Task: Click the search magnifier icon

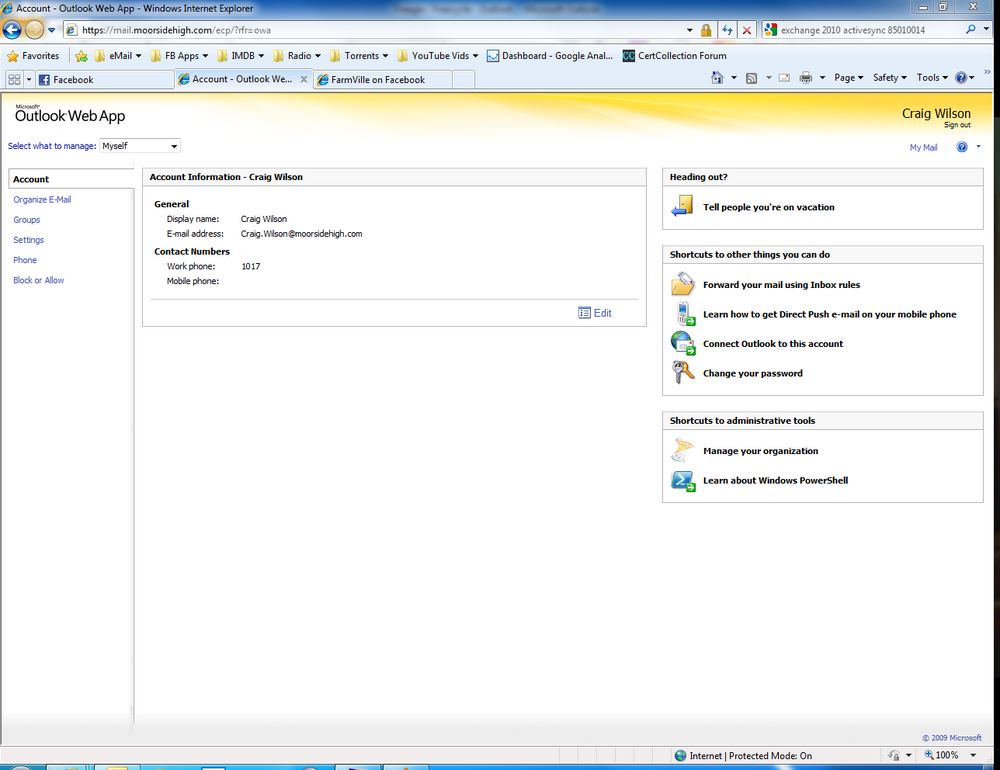Action: pos(971,29)
